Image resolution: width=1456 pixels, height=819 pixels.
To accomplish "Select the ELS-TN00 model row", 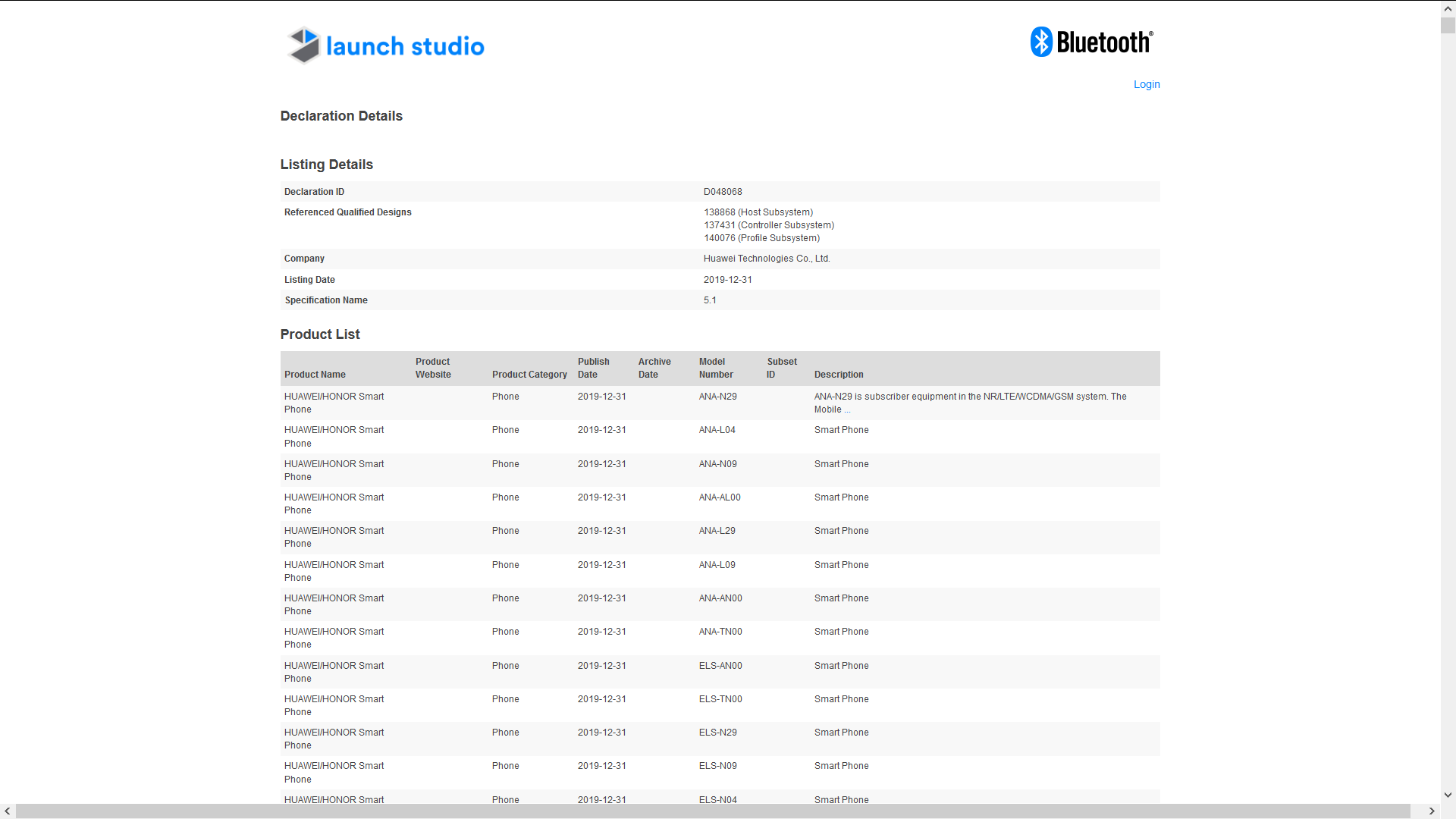I will point(720,699).
